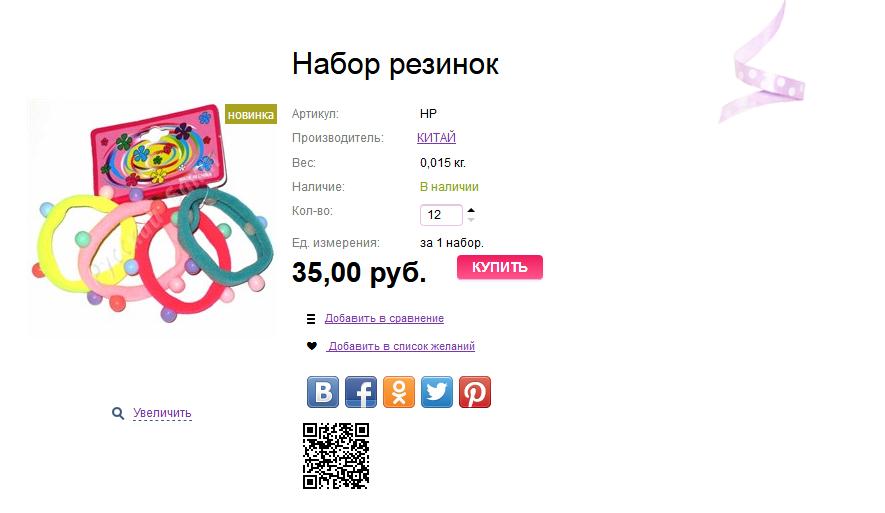Click the Набор резинок product title
Viewport: 885px width, 513px height.
pyautogui.click(x=396, y=64)
